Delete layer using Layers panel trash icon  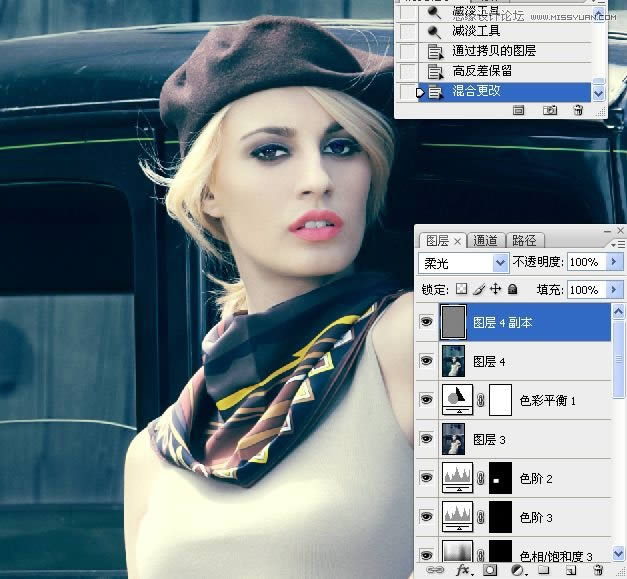[x=598, y=570]
